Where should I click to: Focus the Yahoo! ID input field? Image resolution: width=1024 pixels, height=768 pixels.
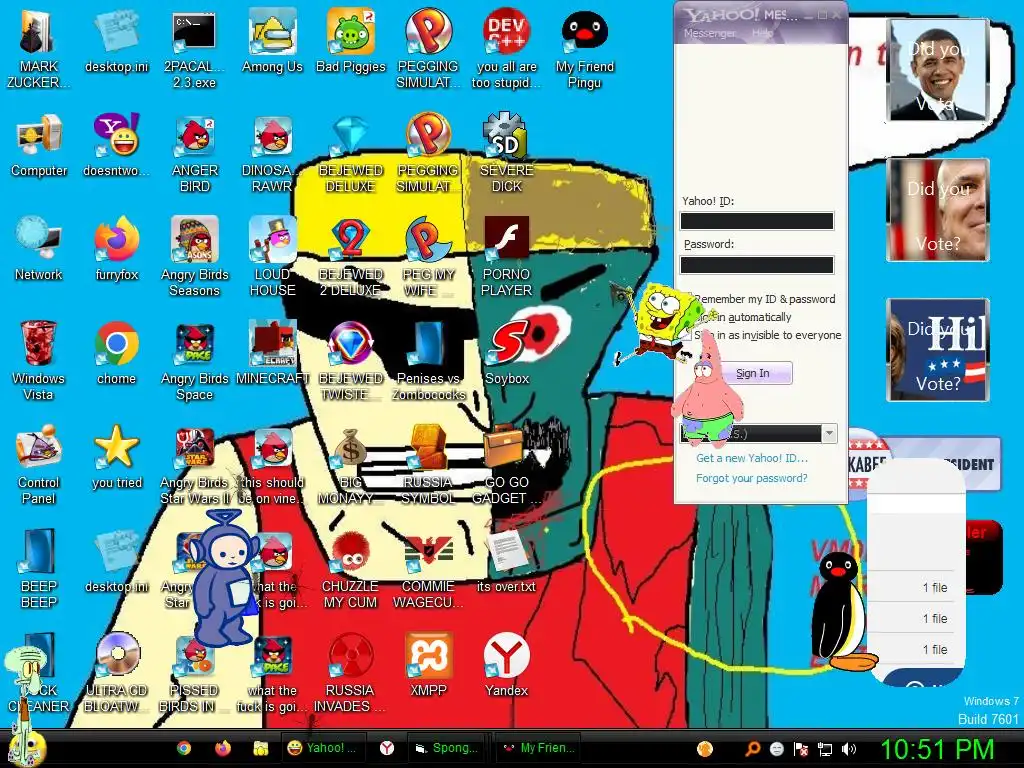tap(757, 221)
